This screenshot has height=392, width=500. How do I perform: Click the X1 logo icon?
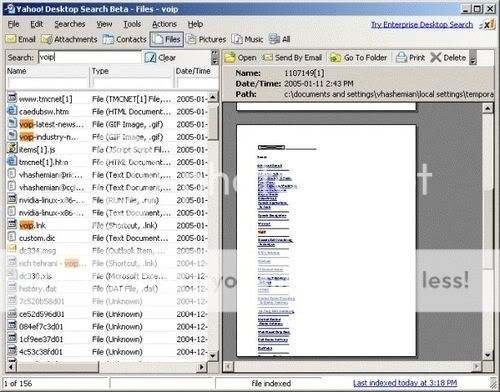487,25
